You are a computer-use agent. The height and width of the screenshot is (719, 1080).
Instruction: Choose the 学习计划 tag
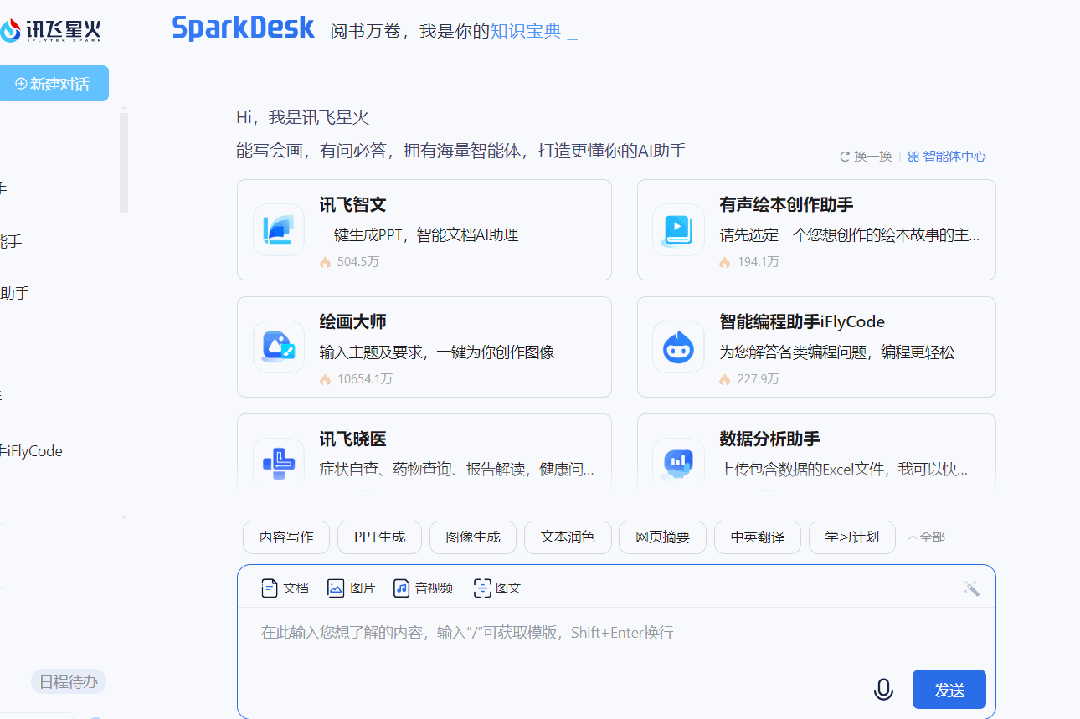click(852, 537)
